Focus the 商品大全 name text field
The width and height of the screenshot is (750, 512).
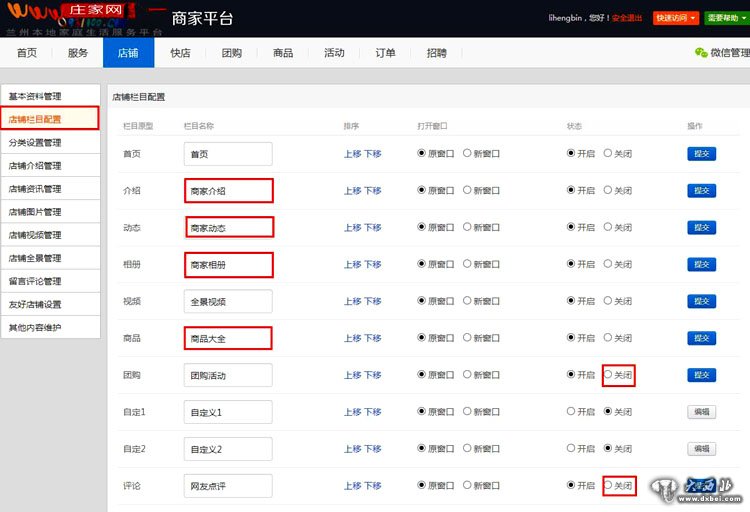228,338
